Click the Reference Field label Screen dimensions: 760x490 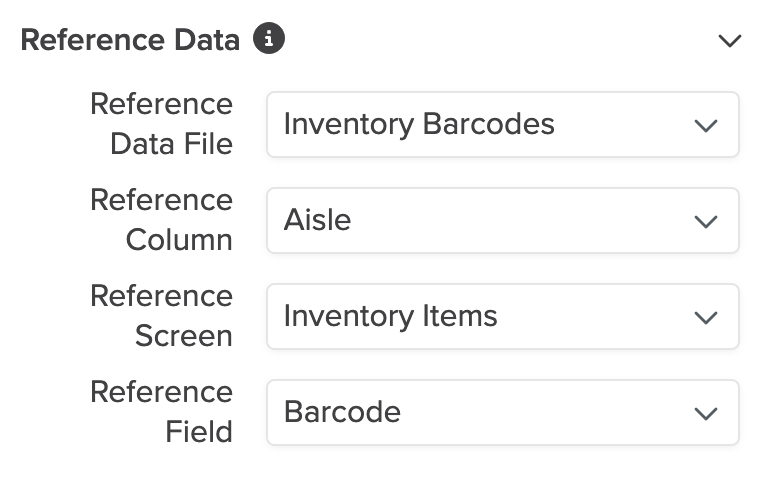pos(162,412)
